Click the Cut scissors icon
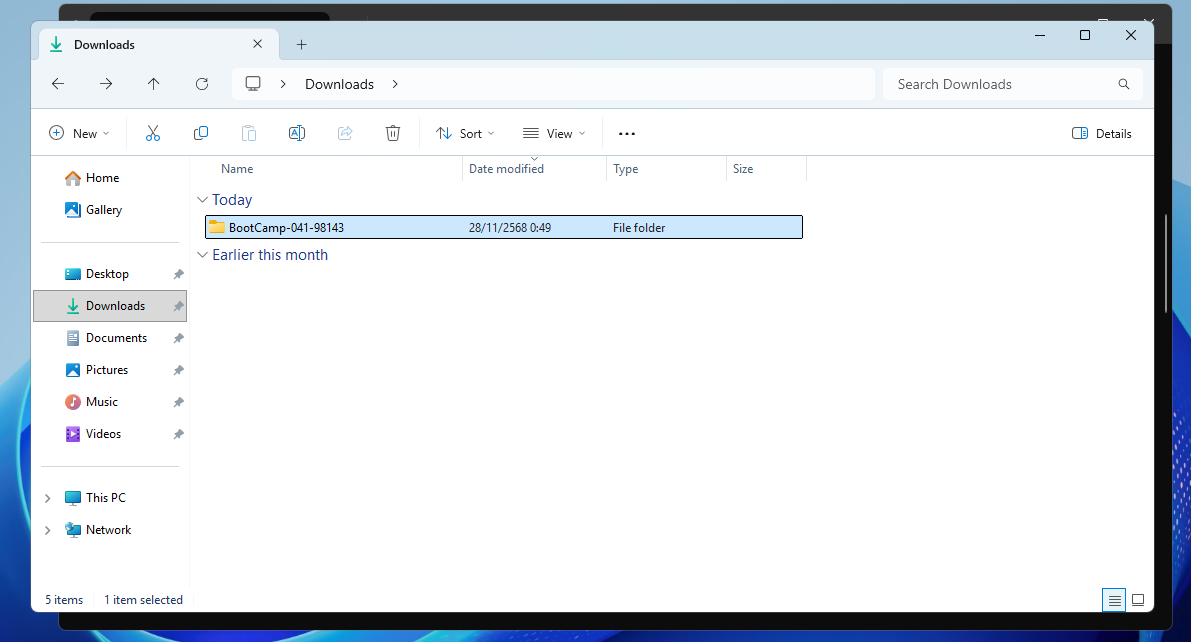 [153, 133]
